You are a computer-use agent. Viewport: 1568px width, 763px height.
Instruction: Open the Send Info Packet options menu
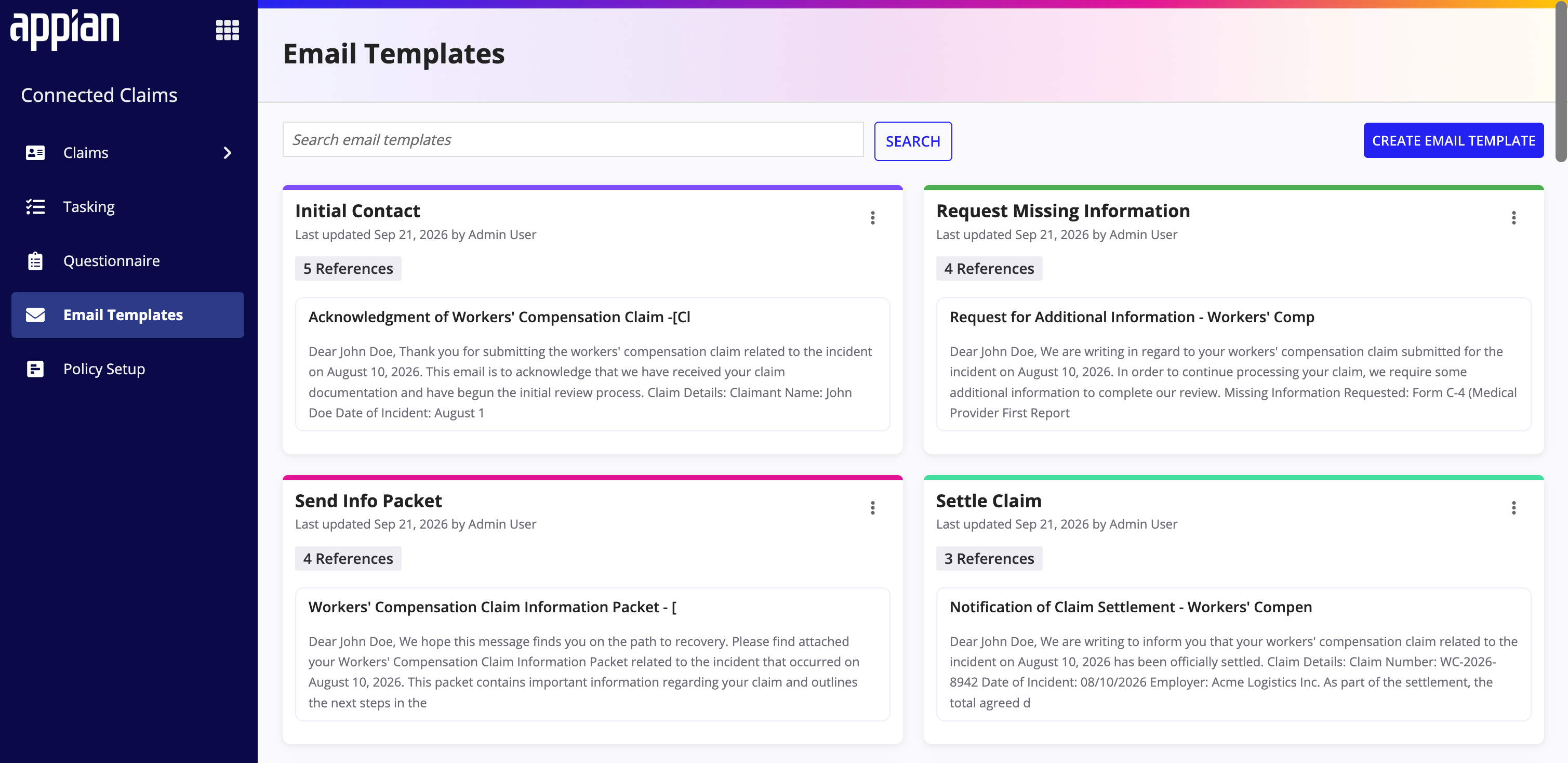[872, 508]
